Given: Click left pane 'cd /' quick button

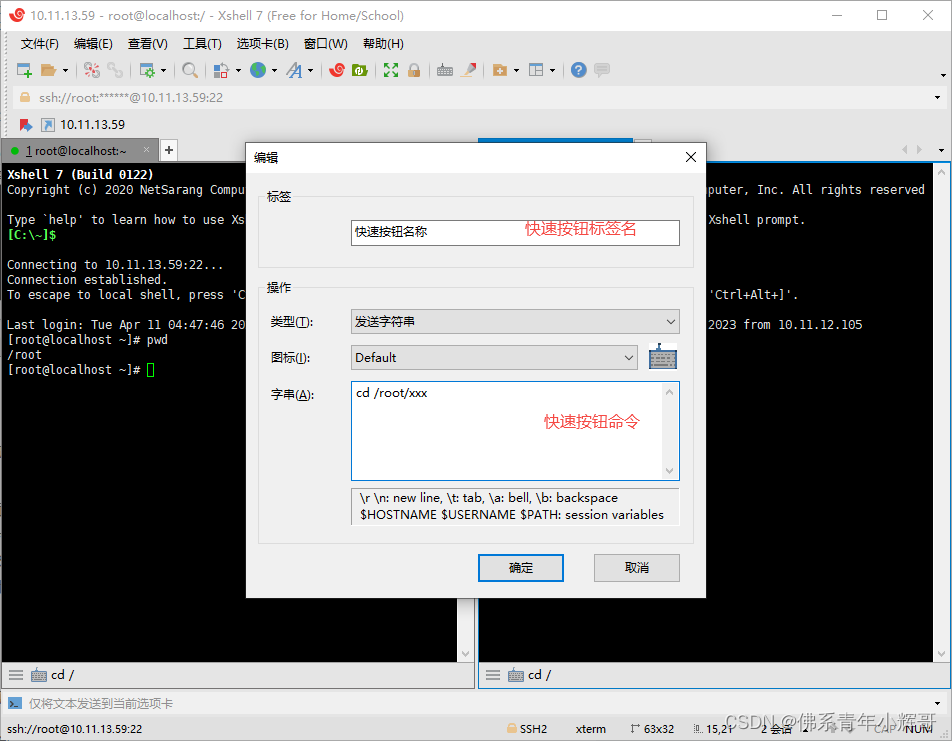Looking at the screenshot, I should click(53, 675).
